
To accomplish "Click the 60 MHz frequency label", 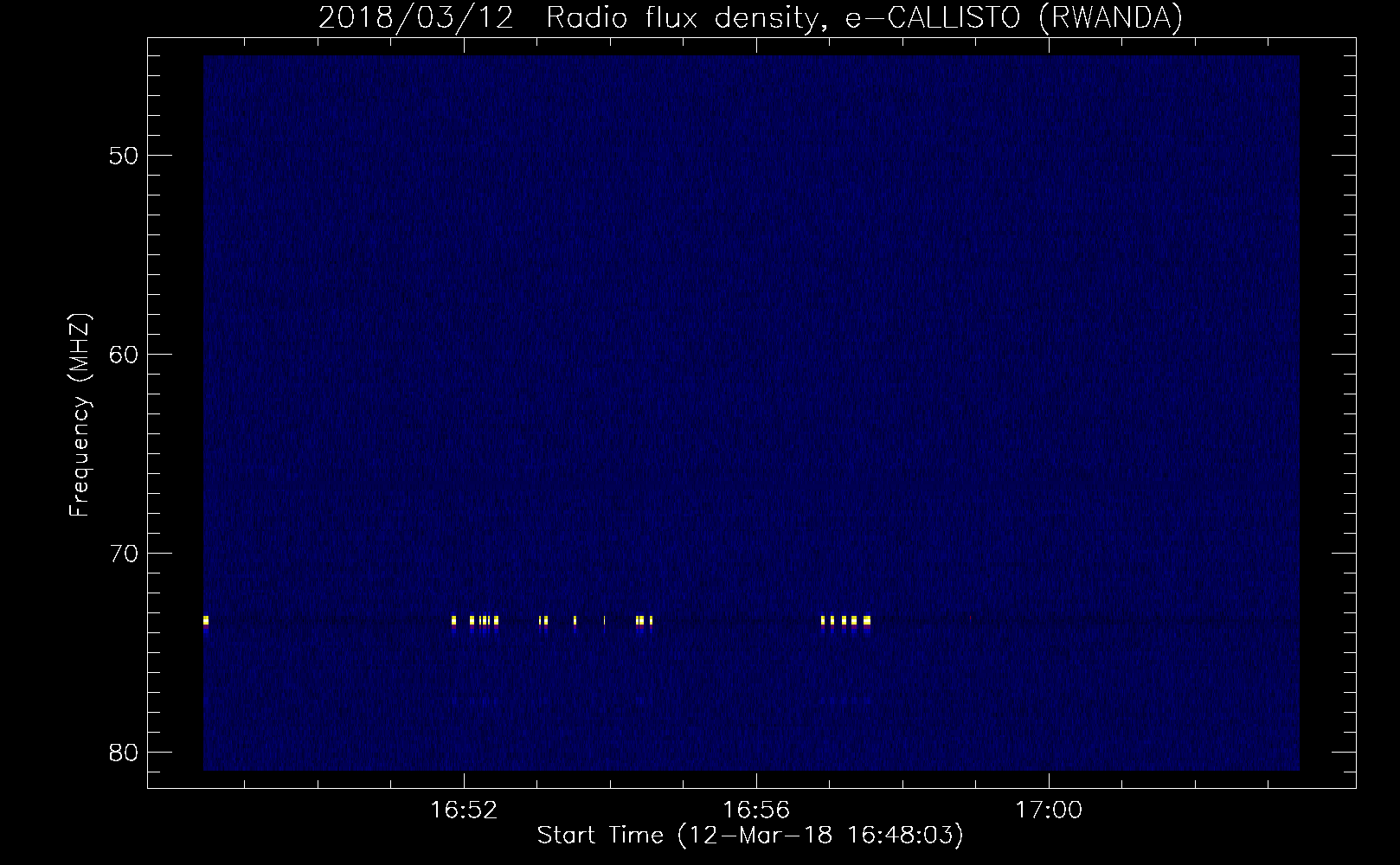I will click(124, 355).
